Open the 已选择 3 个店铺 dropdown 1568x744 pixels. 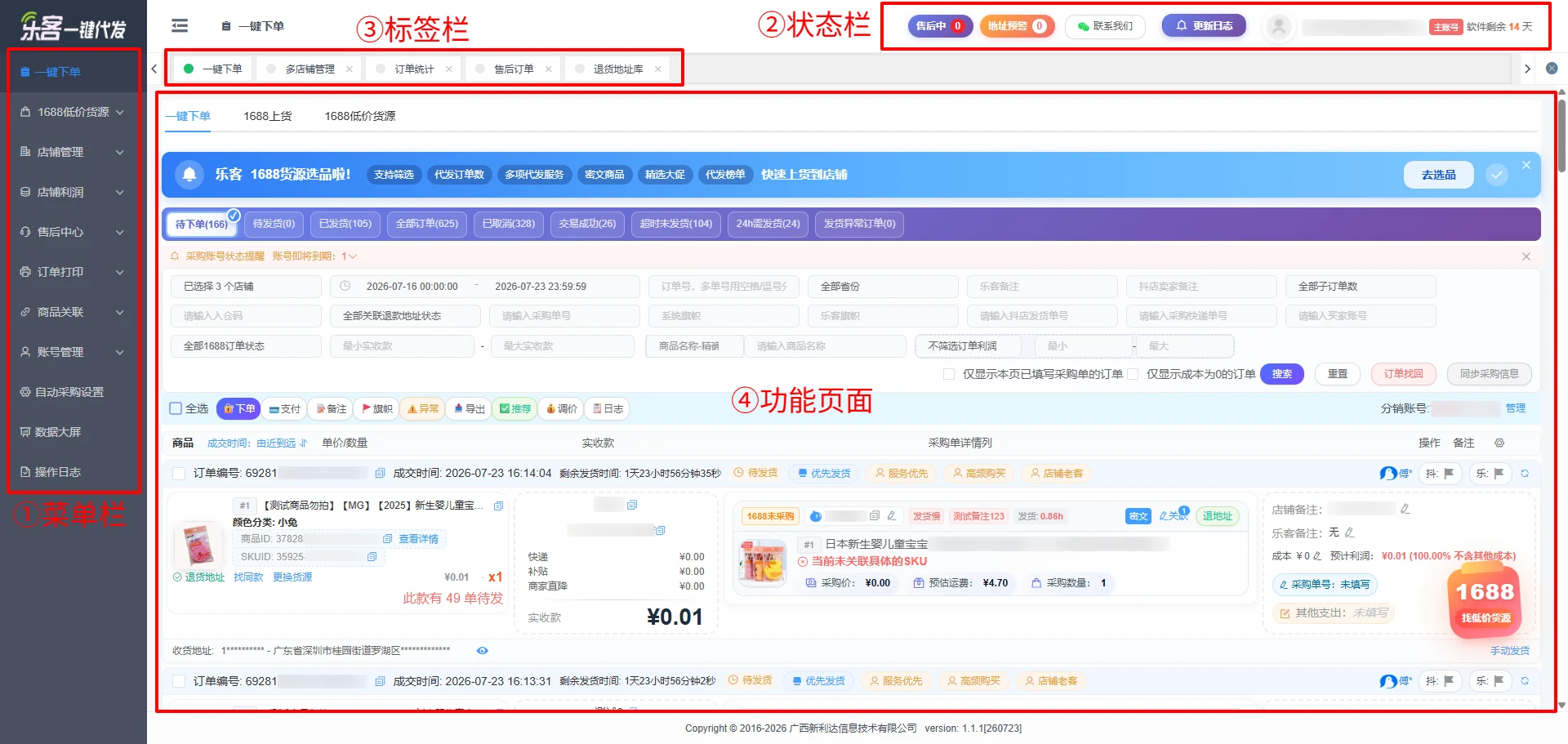(246, 287)
